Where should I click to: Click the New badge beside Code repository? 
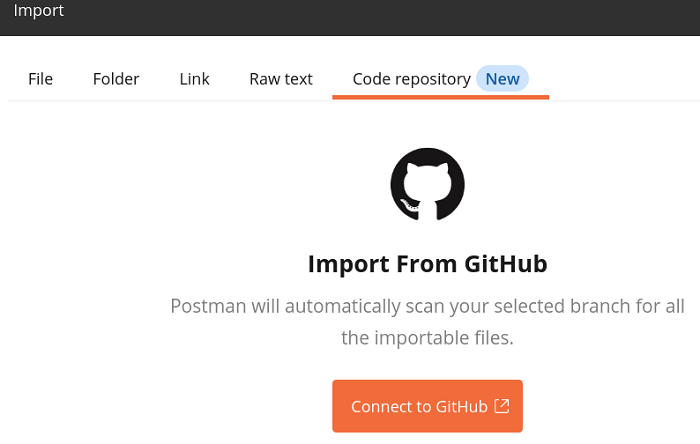pos(502,79)
